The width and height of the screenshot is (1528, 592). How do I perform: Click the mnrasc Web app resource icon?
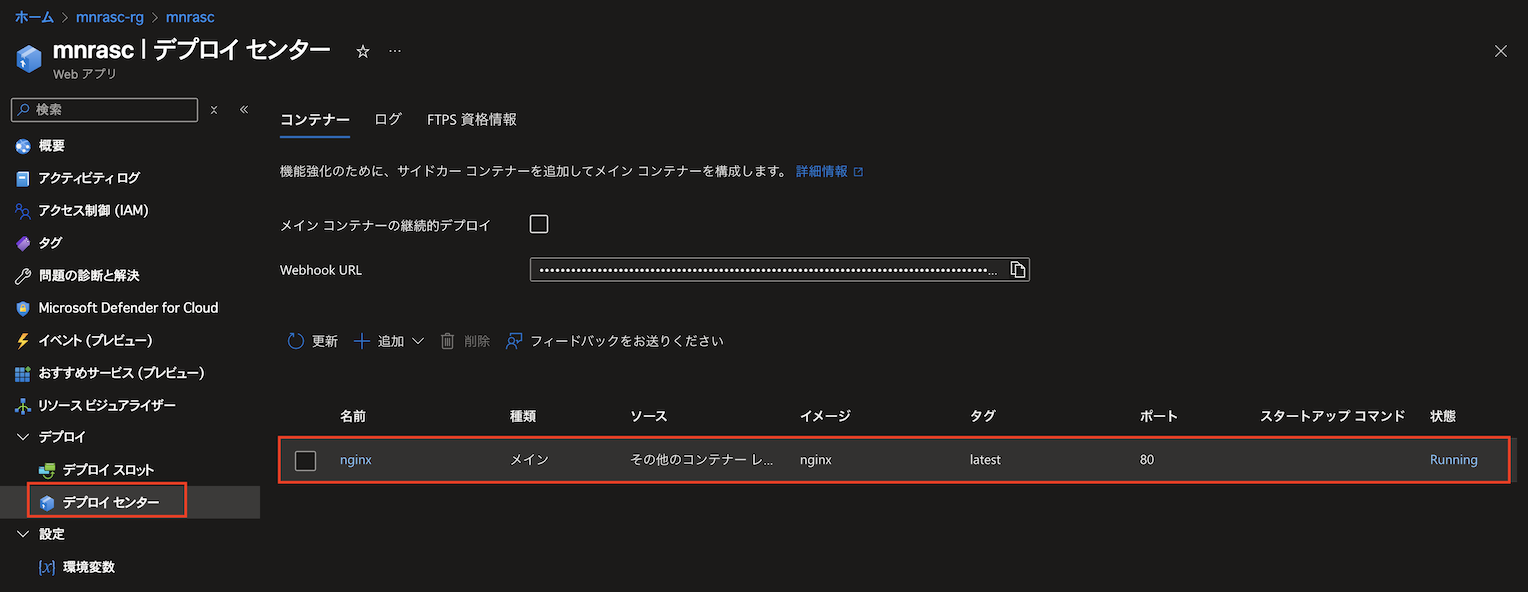coord(29,59)
